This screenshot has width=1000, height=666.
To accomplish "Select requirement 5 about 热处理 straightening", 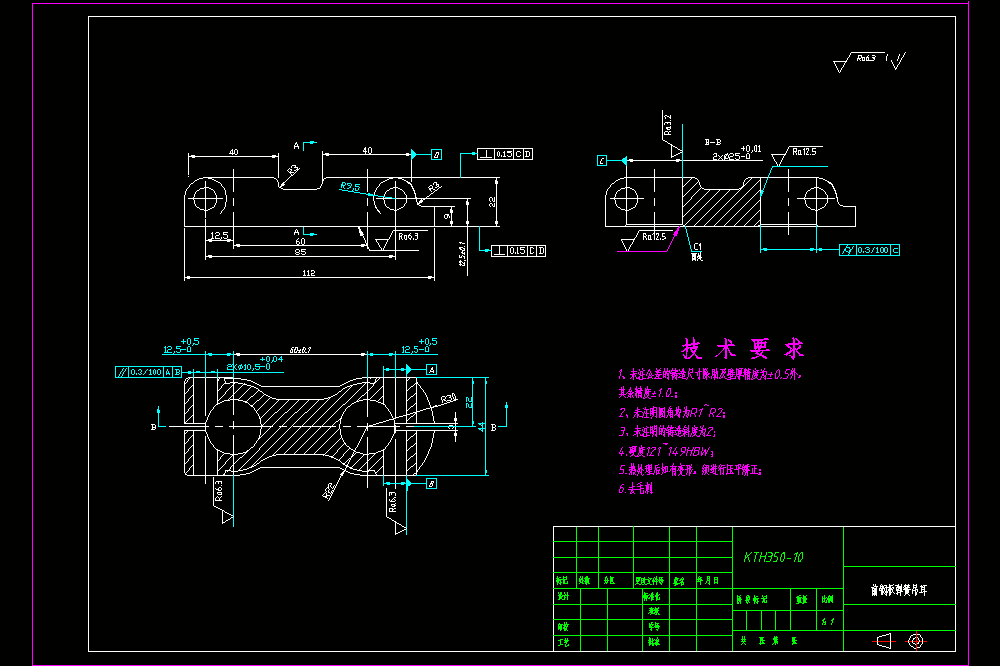I will pos(690,470).
